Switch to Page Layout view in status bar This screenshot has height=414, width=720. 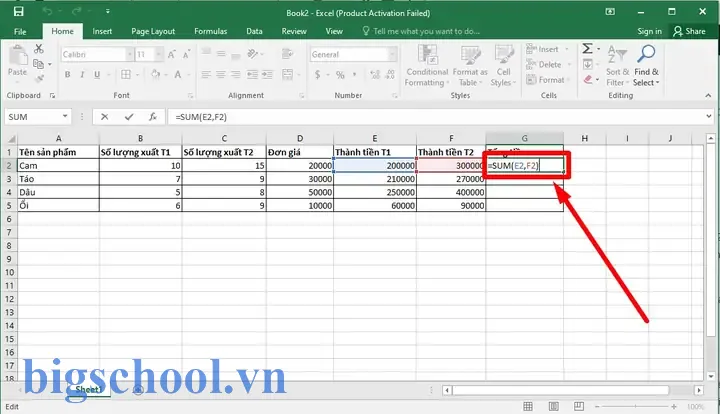click(554, 406)
